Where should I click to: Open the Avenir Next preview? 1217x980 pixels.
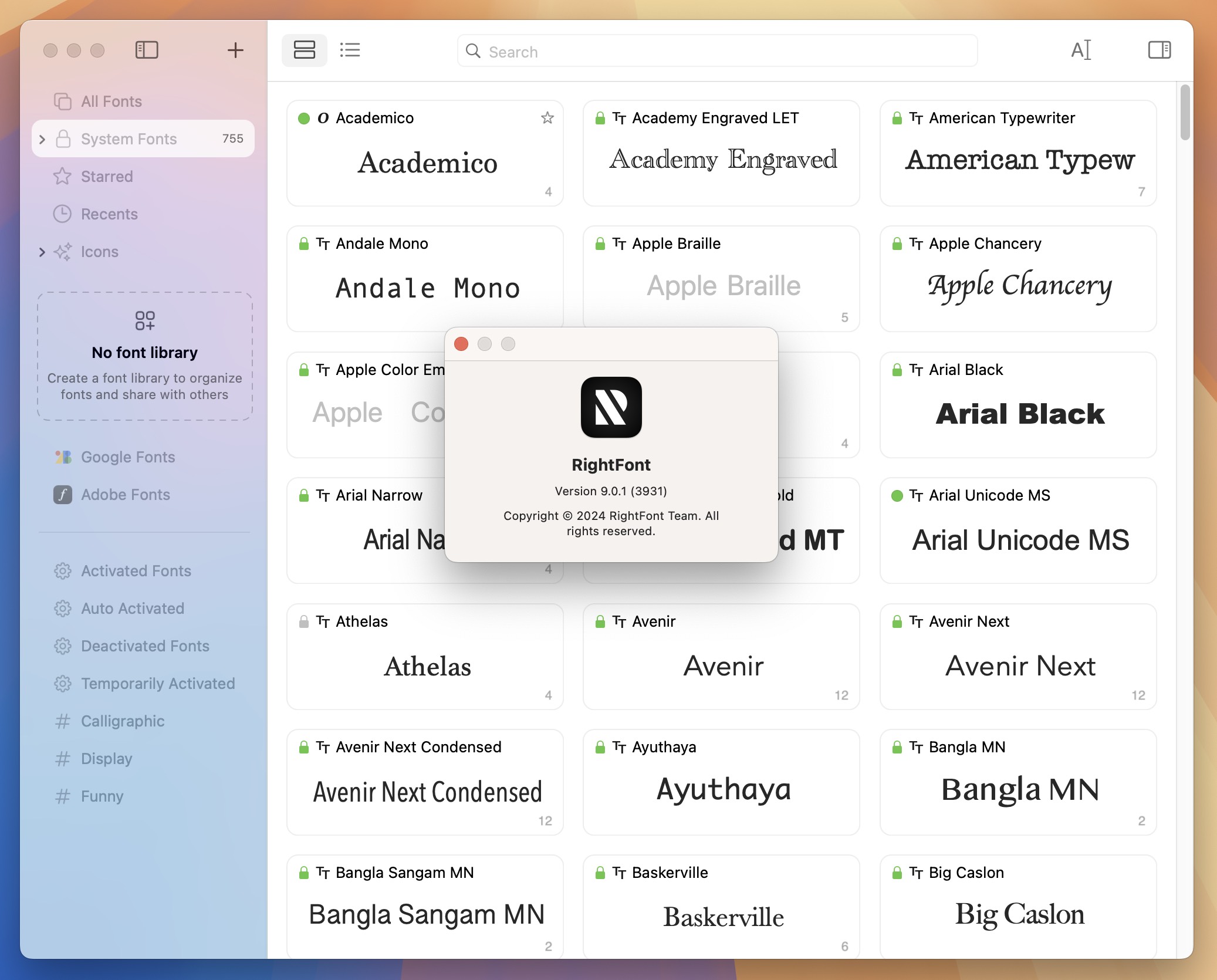1020,666
